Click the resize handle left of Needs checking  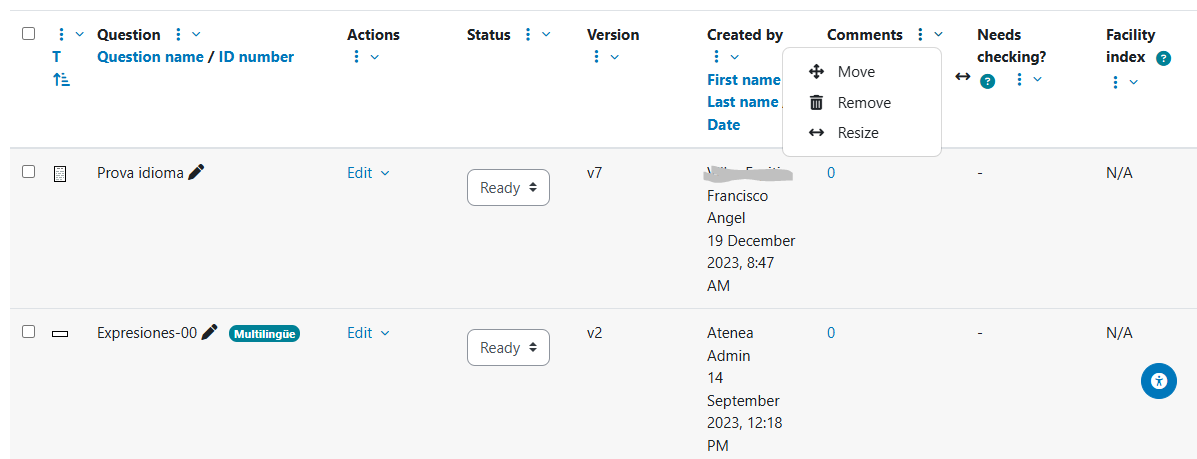[x=962, y=76]
